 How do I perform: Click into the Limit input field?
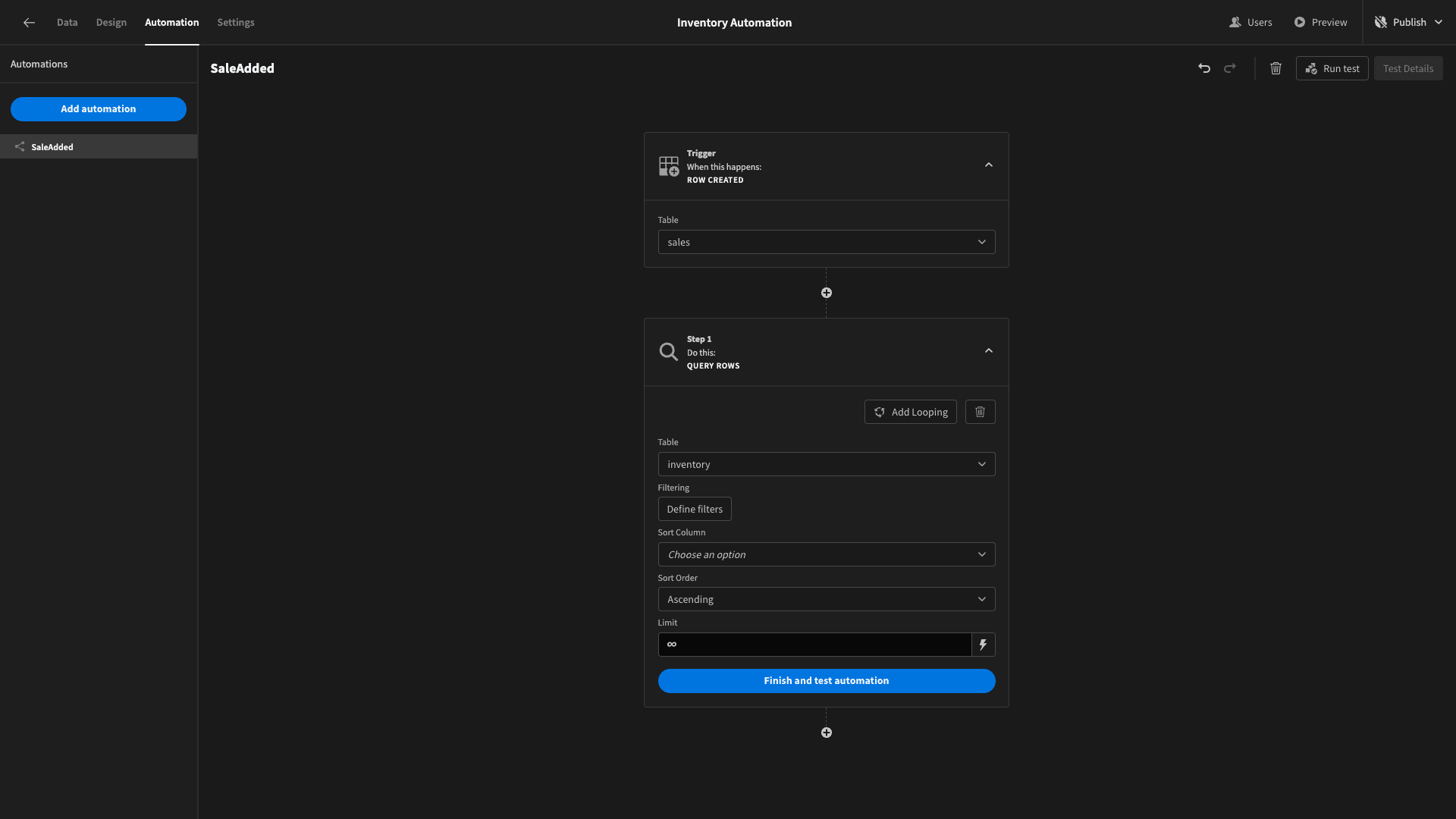click(x=814, y=645)
